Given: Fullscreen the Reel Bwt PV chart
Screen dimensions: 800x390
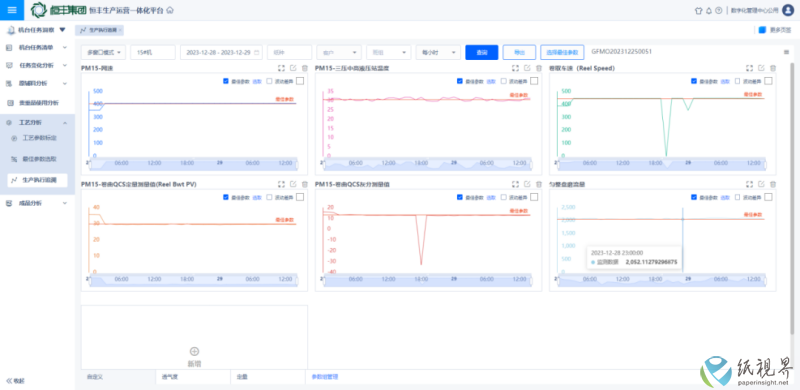Looking at the screenshot, I should click(281, 184).
